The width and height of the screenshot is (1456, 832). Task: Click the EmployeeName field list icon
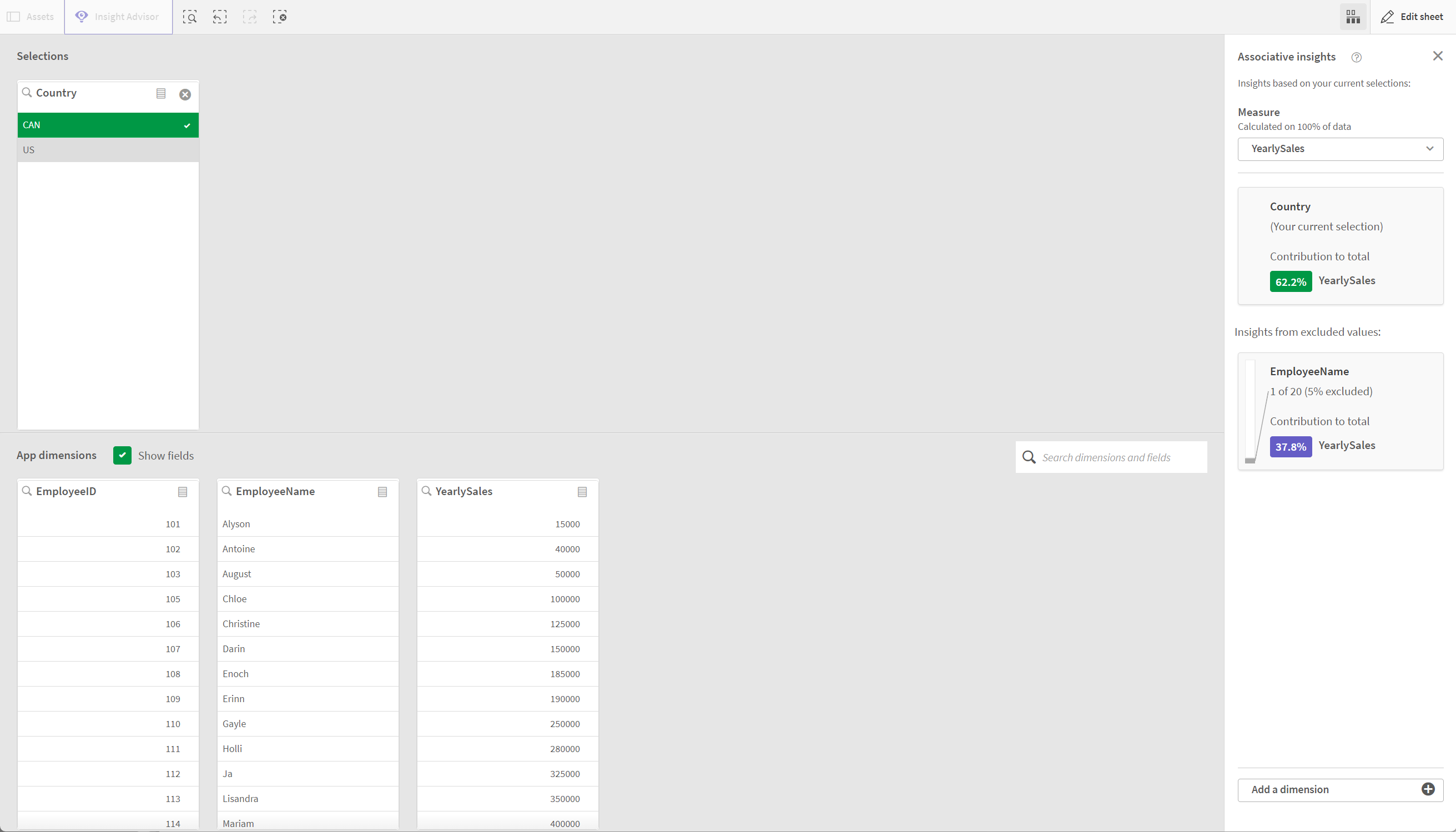[383, 491]
